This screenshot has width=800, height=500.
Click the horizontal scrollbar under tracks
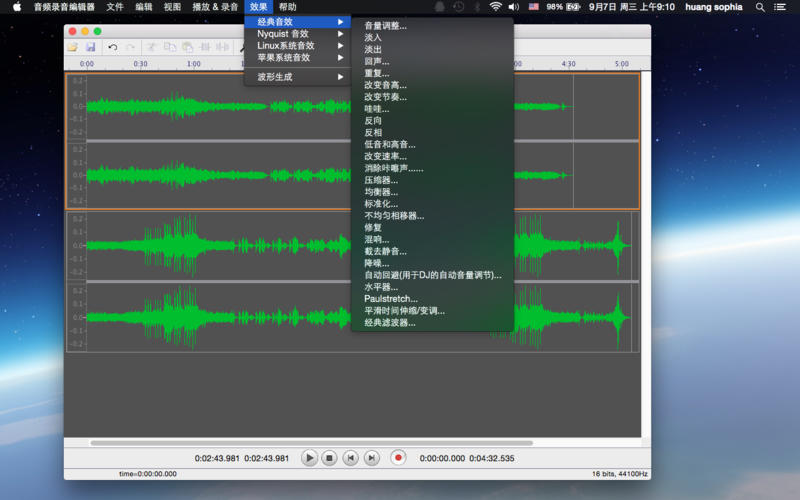click(x=311, y=443)
